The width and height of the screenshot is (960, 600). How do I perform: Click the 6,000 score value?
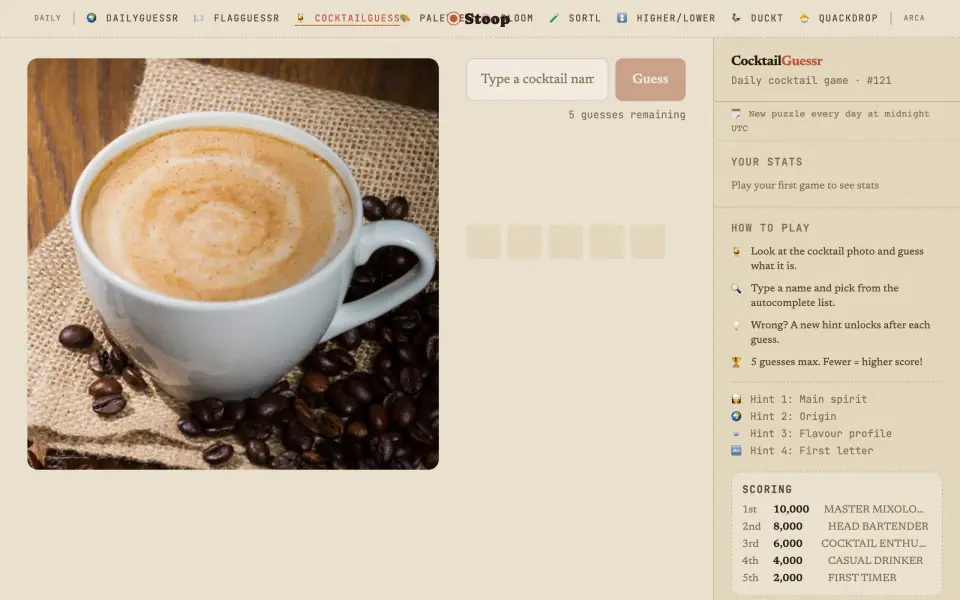tap(788, 544)
